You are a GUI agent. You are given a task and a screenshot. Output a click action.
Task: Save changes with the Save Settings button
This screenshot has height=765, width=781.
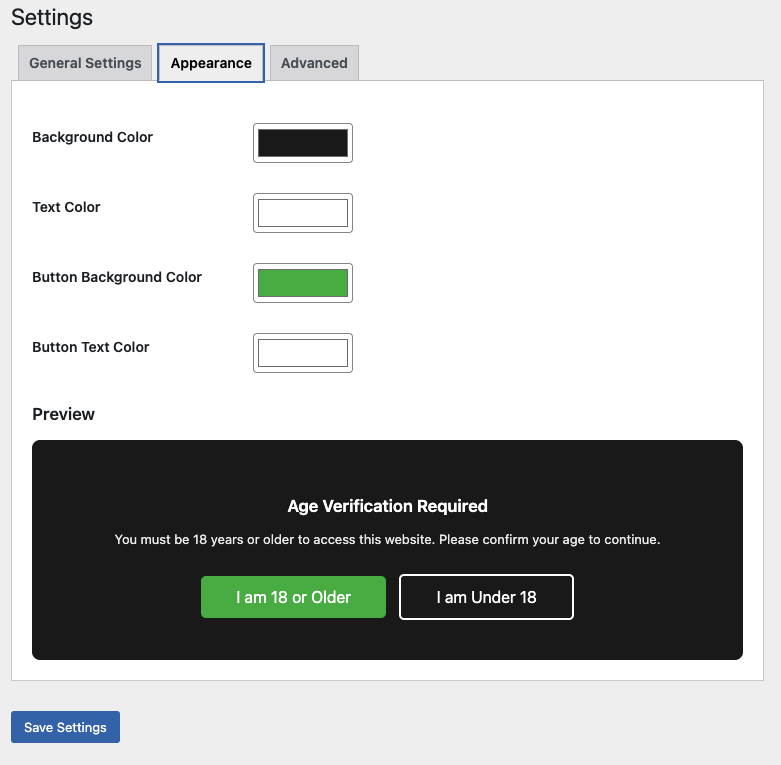pyautogui.click(x=65, y=727)
